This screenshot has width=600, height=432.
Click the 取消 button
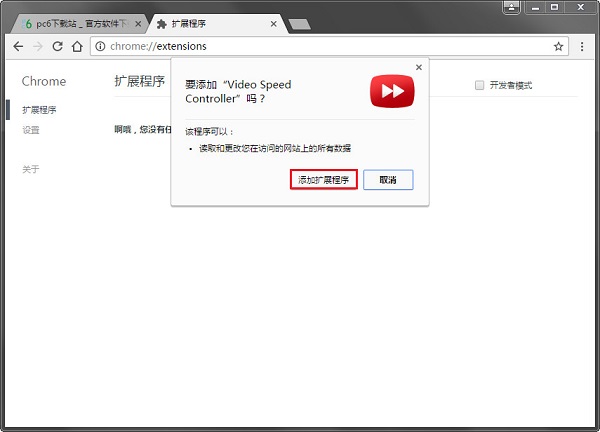[388, 179]
